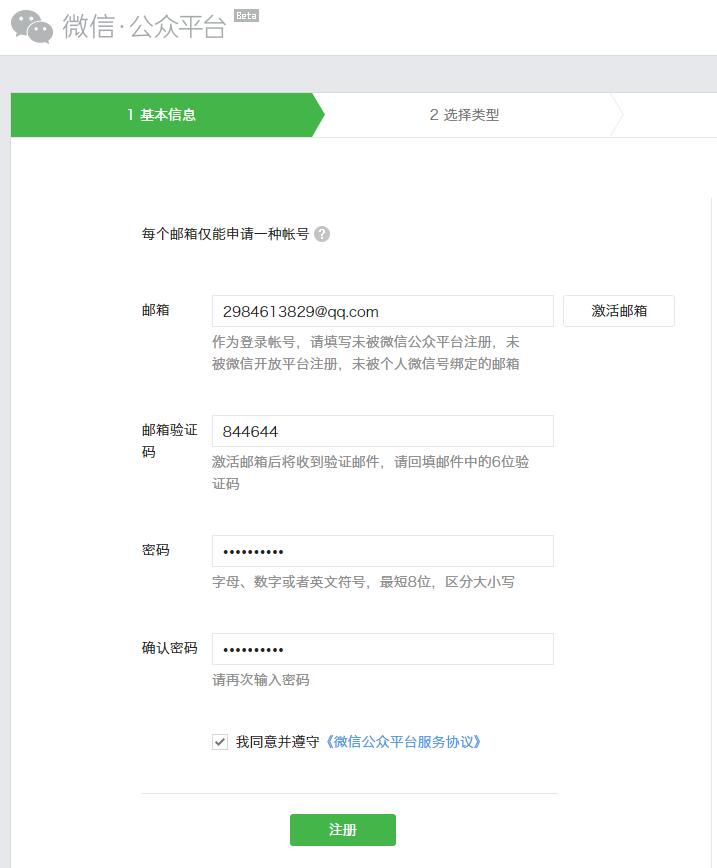Focus the 邮箱 email input field
This screenshot has width=717, height=868.
pyautogui.click(x=382, y=311)
